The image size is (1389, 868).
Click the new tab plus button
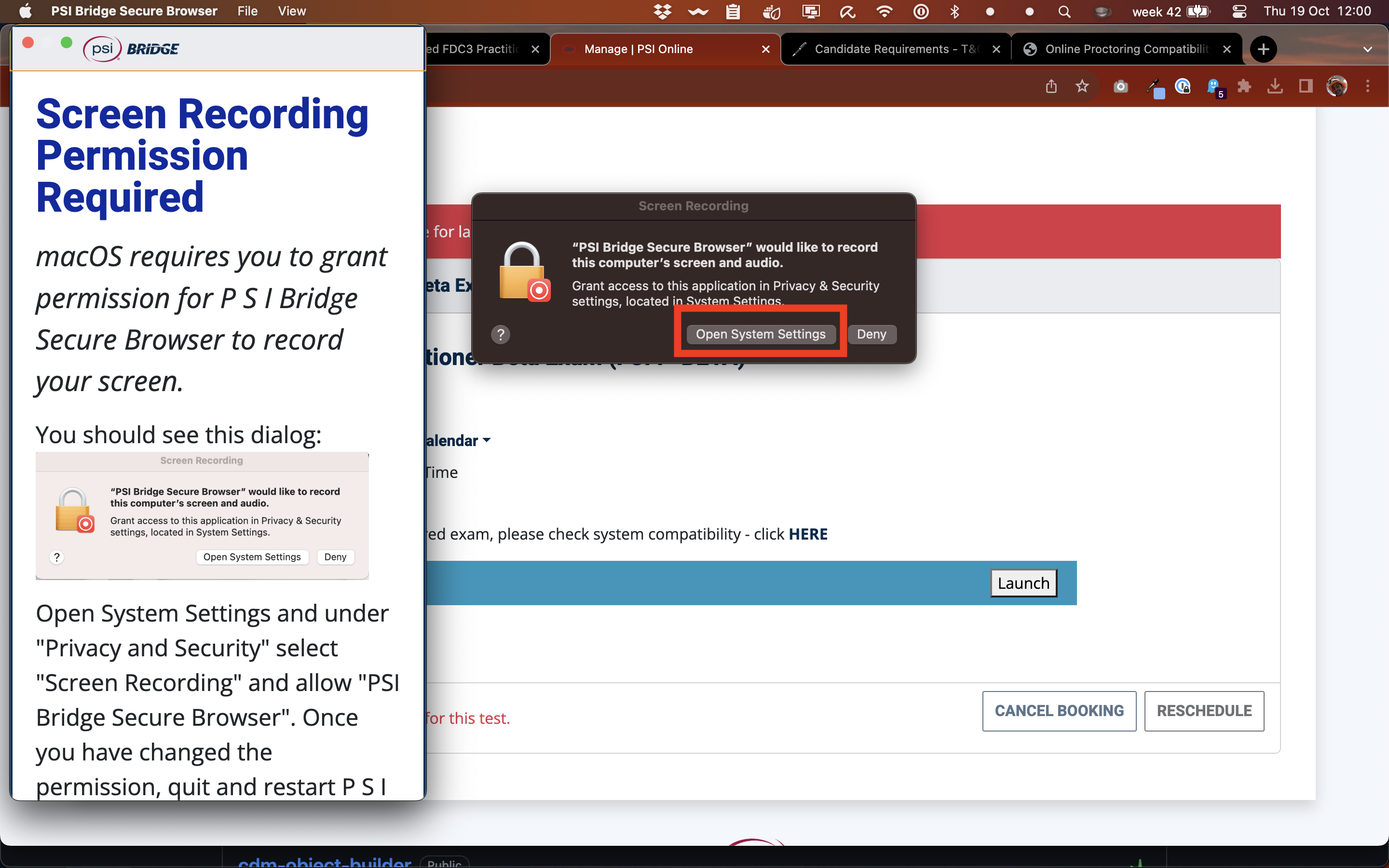click(x=1264, y=48)
